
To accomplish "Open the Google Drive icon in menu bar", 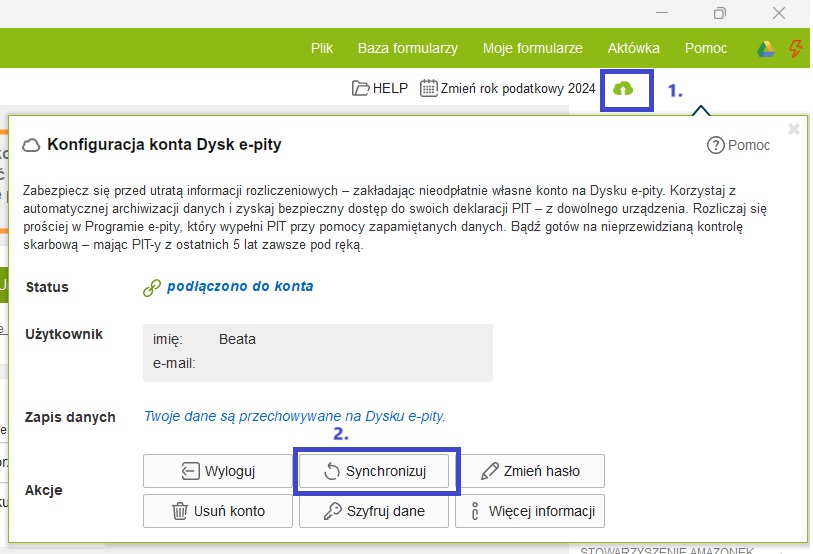I will 765,49.
